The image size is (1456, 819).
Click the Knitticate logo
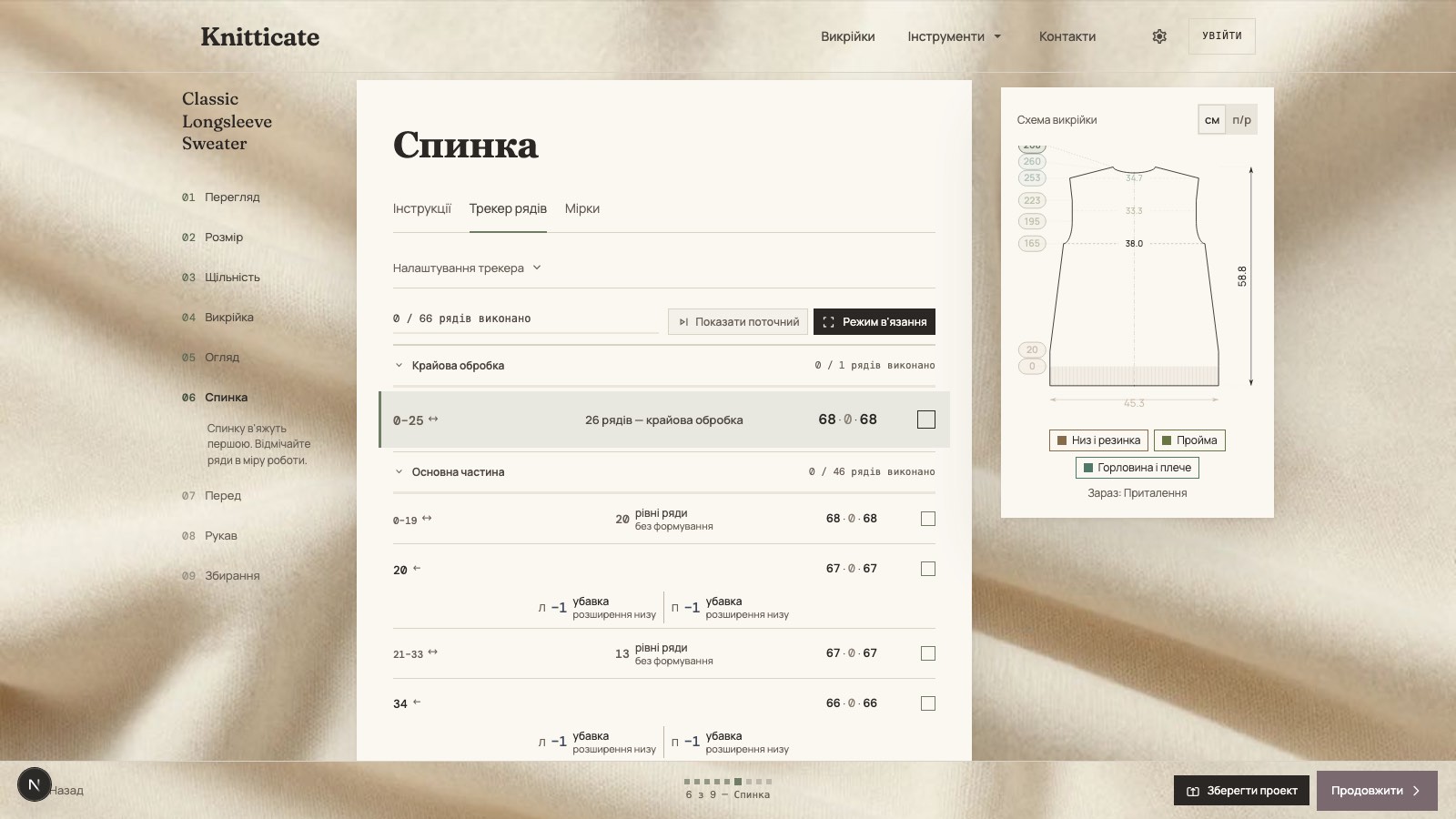point(260,36)
